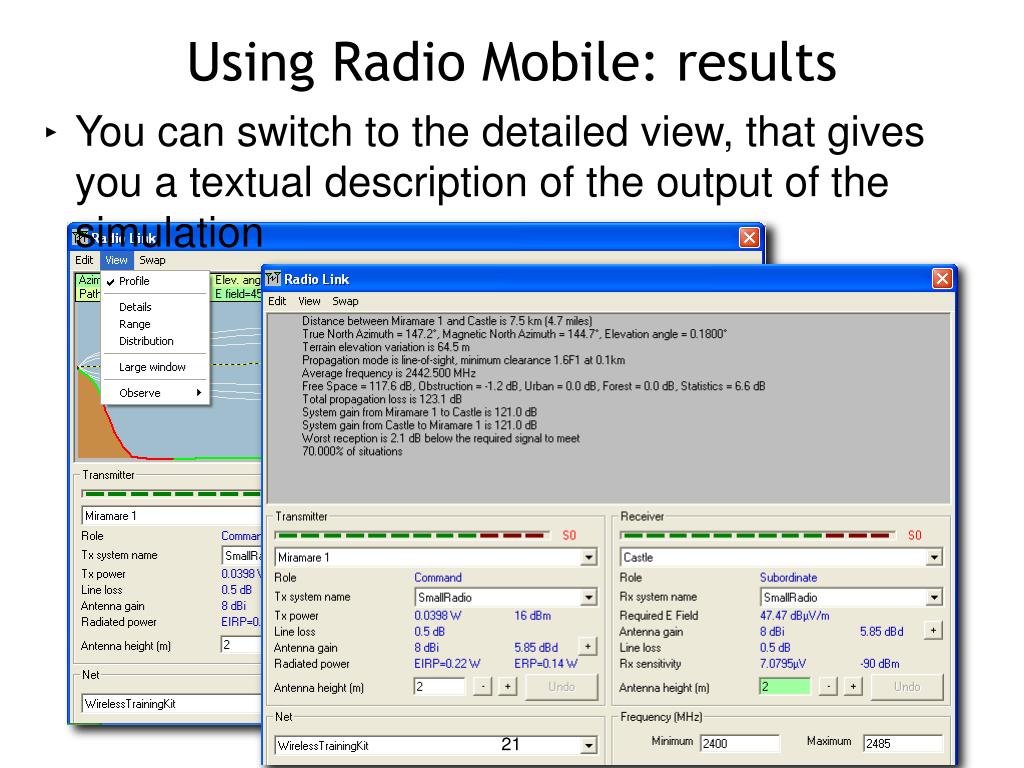
Task: Click Minimum frequency field showing 2400
Action: (x=740, y=743)
